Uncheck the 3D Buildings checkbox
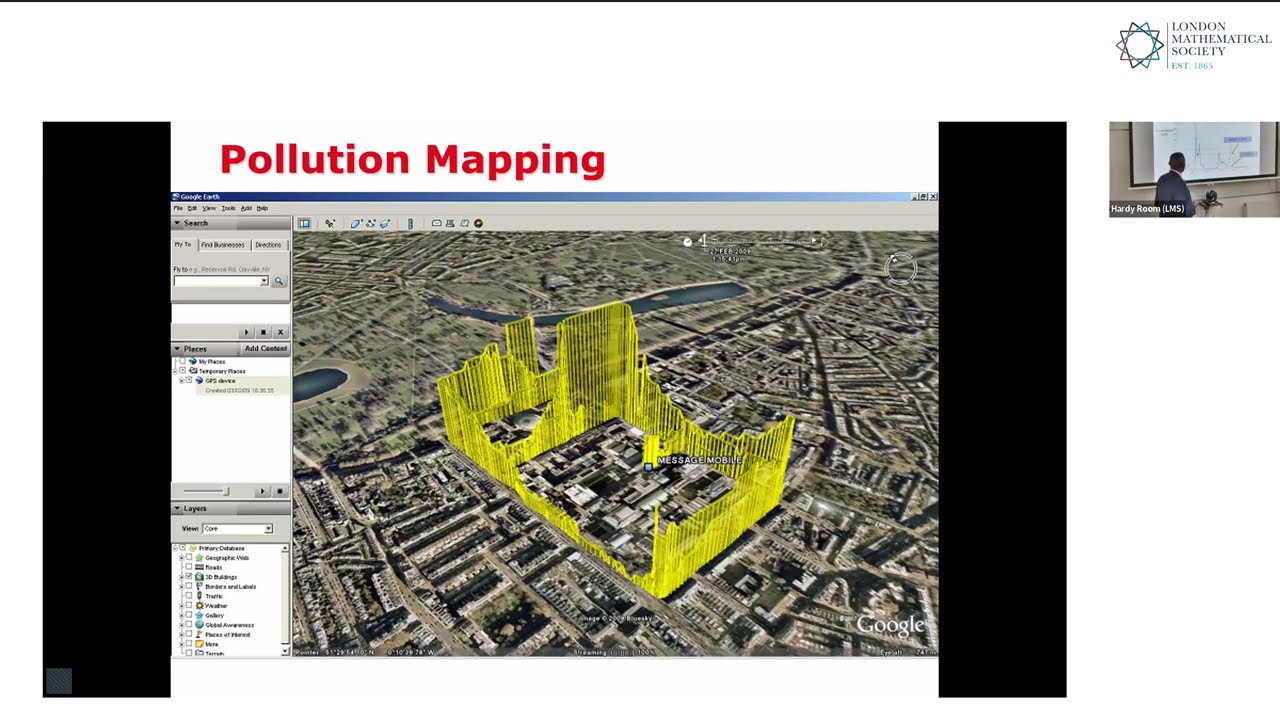The width and height of the screenshot is (1280, 720). (x=189, y=576)
